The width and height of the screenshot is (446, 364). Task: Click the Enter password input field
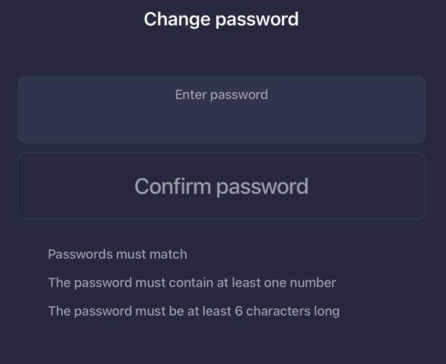pos(221,109)
